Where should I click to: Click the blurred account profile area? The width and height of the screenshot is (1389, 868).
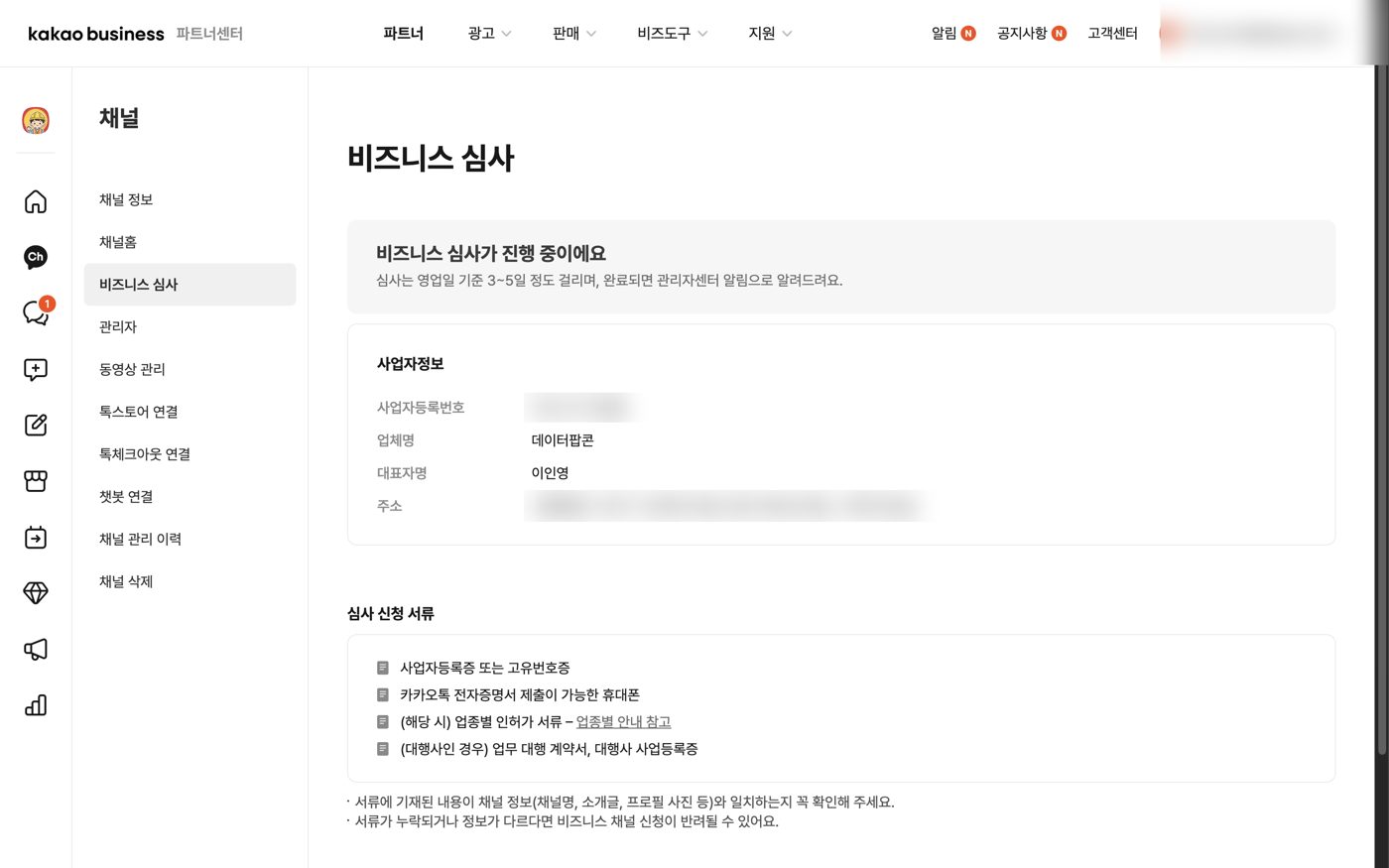pyautogui.click(x=1252, y=34)
